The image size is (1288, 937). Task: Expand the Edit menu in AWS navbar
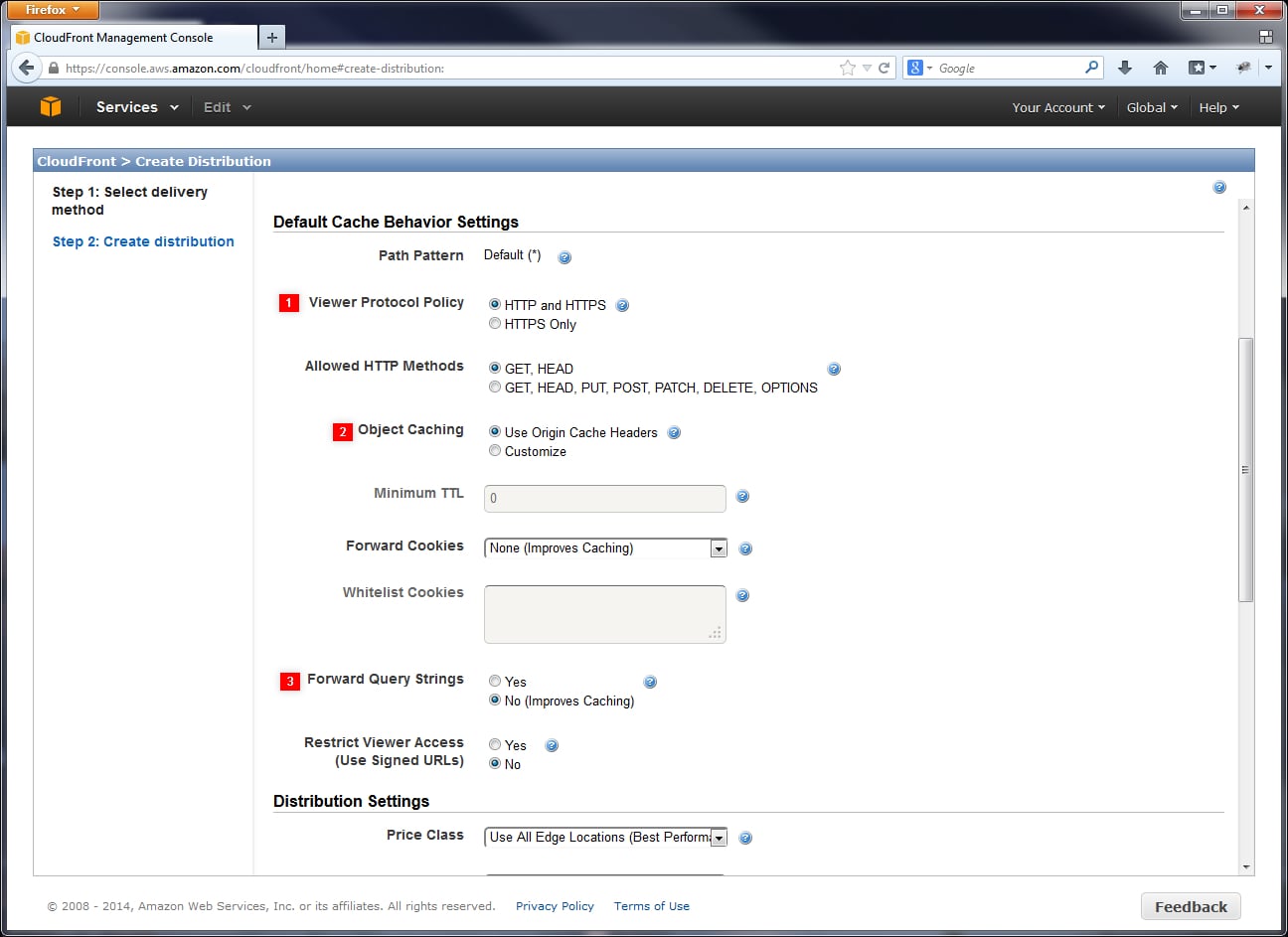(x=227, y=107)
